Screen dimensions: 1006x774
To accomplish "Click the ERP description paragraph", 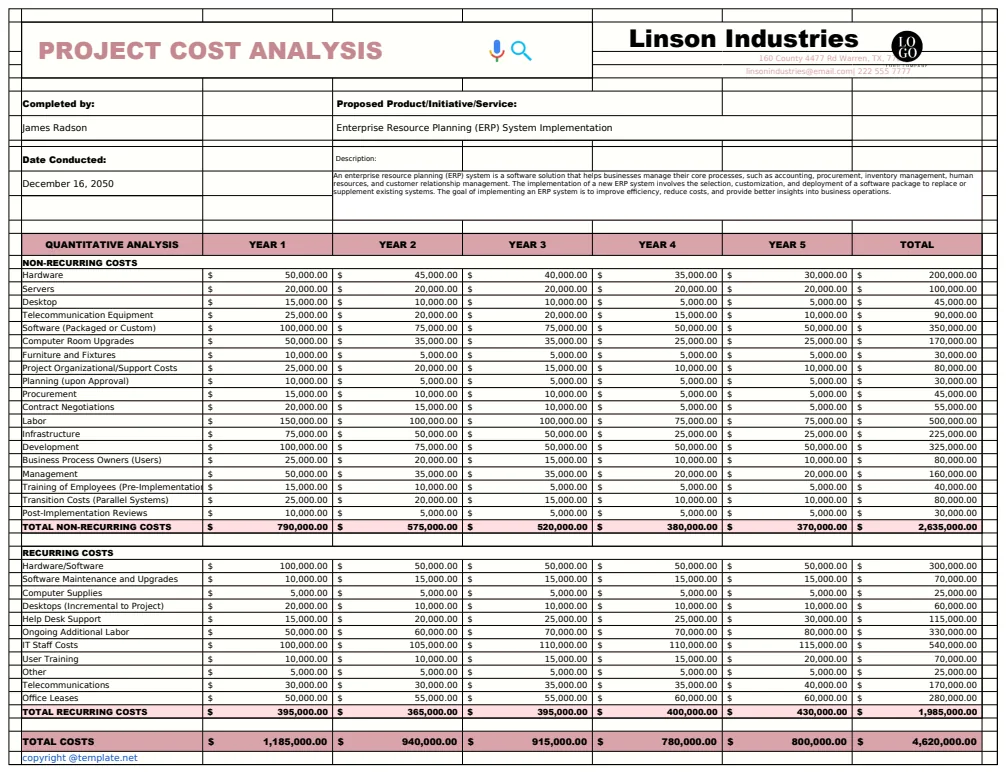I will [653, 184].
